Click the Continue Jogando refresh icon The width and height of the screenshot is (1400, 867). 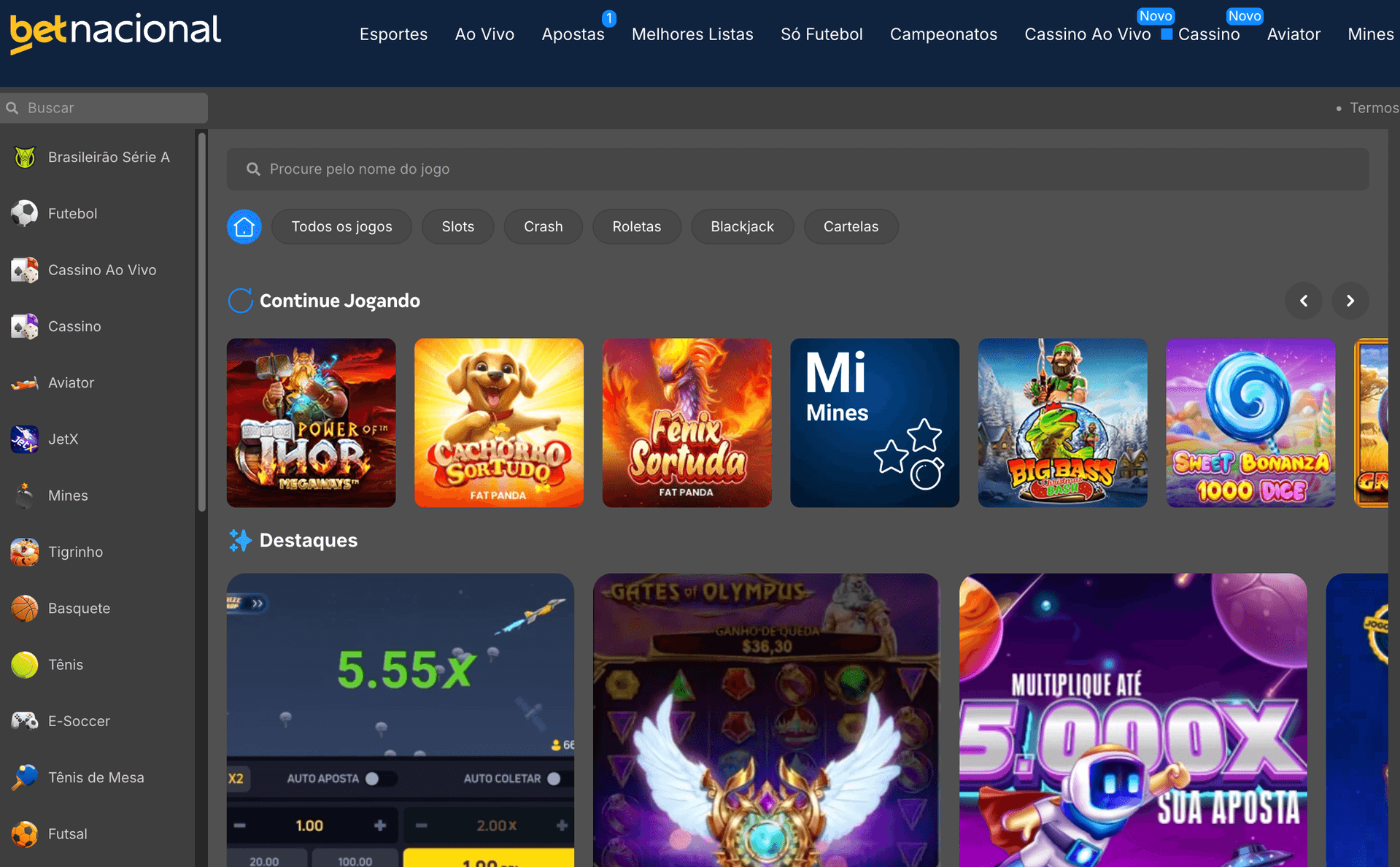240,301
